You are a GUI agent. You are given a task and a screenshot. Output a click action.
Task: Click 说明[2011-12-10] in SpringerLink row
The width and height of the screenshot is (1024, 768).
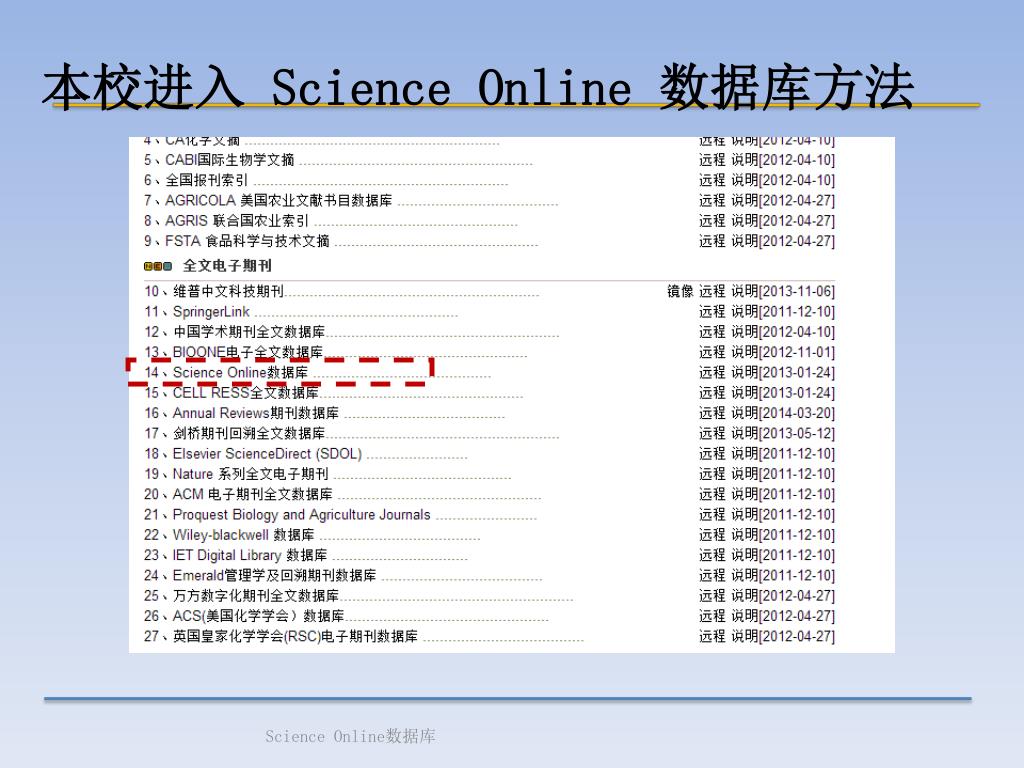click(x=783, y=312)
